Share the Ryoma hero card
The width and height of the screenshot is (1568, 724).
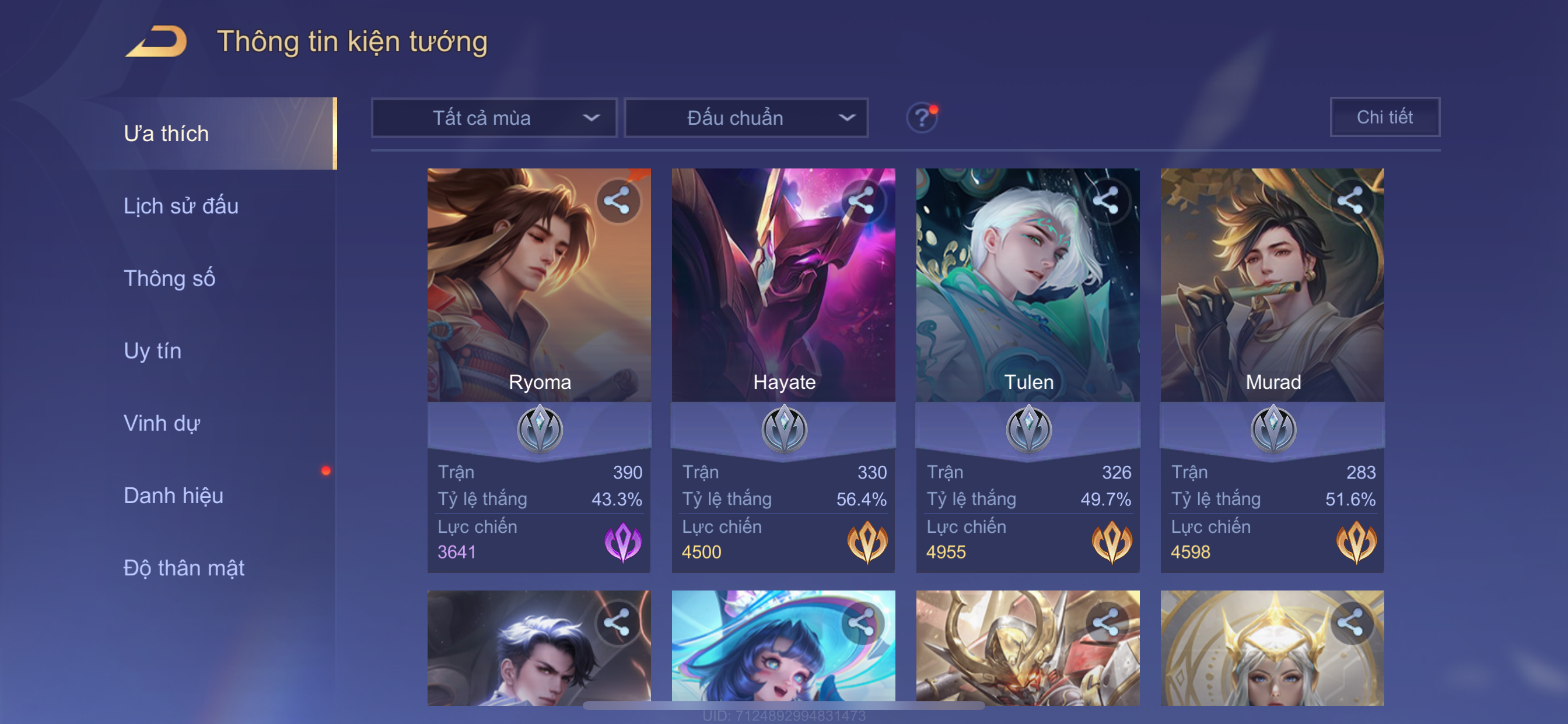(617, 200)
